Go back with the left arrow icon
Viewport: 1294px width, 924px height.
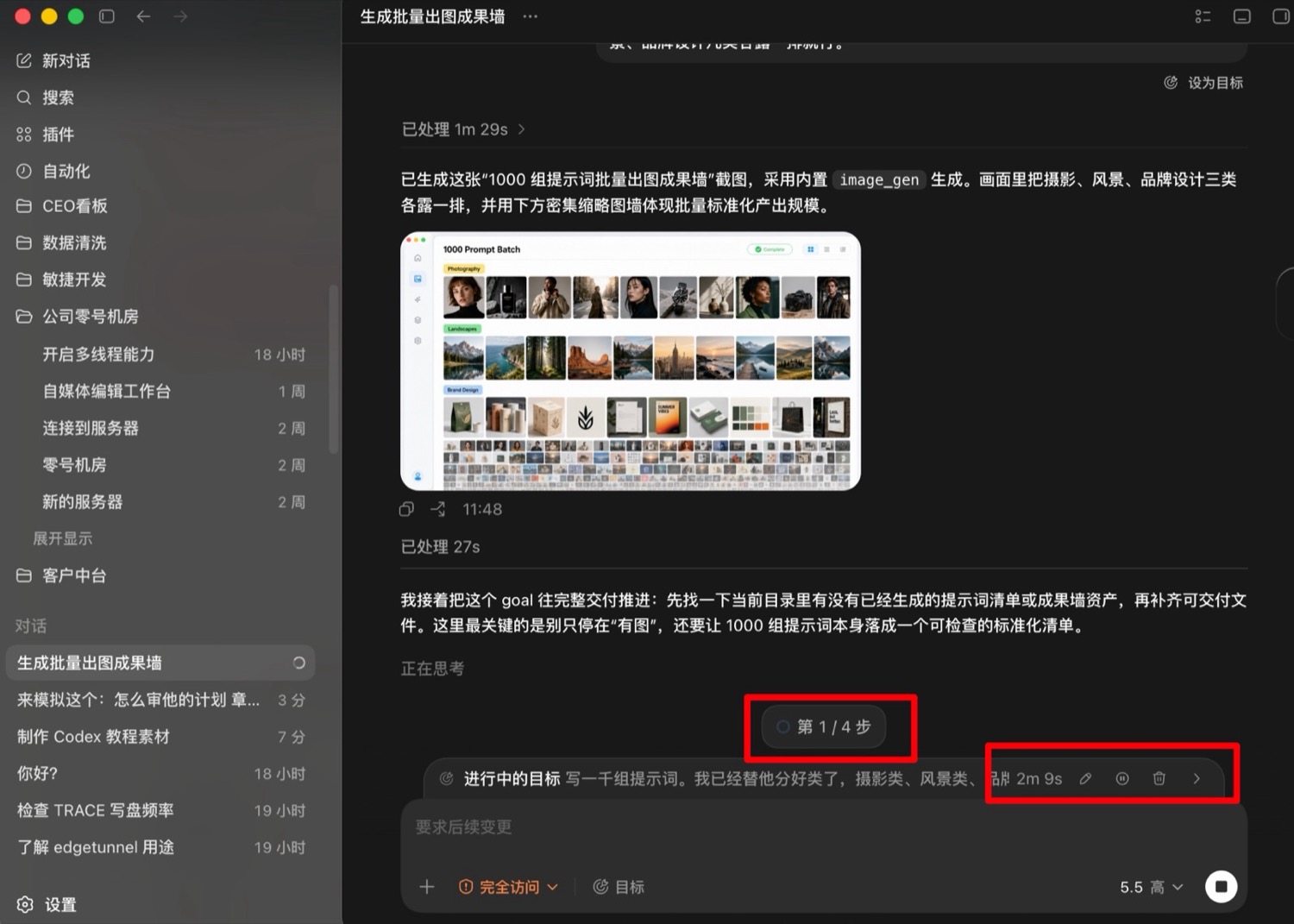143,16
